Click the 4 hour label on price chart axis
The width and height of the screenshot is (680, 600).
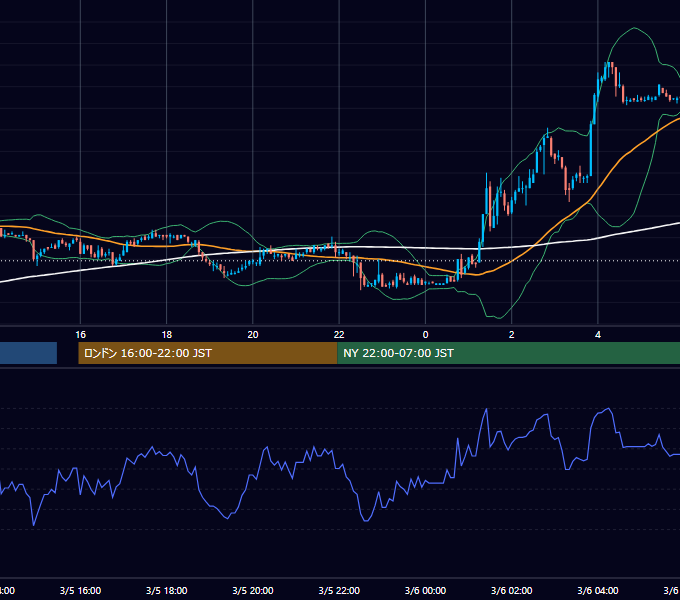[x=598, y=335]
